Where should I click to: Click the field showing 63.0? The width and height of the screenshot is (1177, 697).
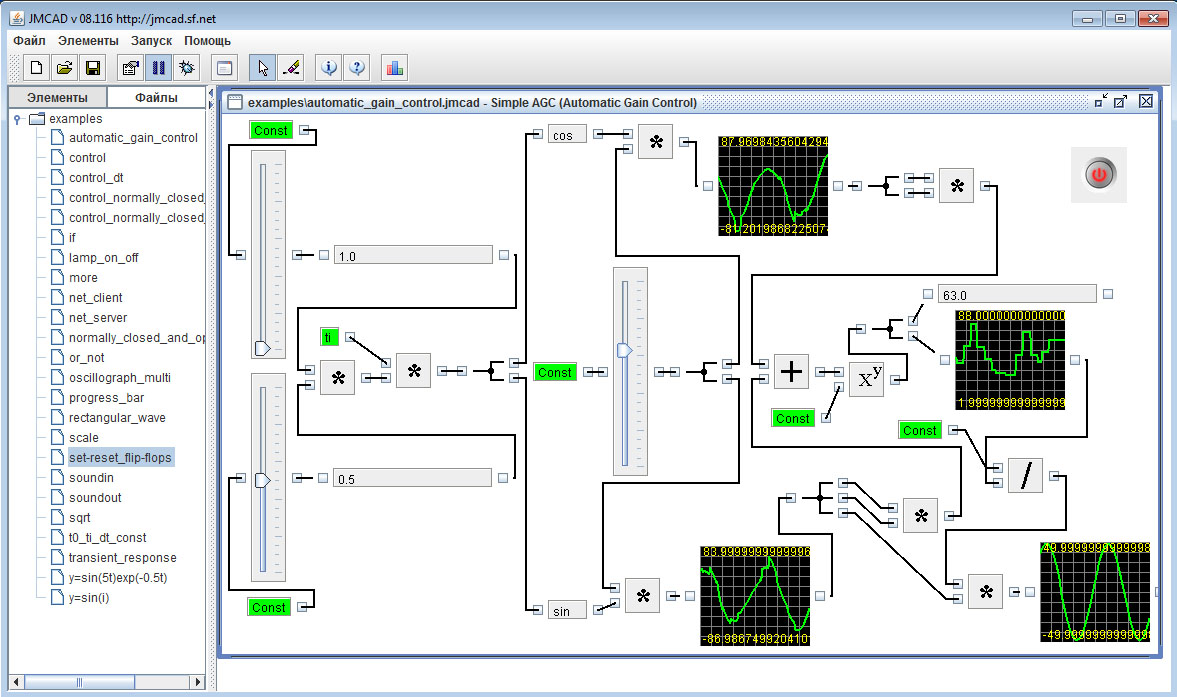[x=1017, y=295]
